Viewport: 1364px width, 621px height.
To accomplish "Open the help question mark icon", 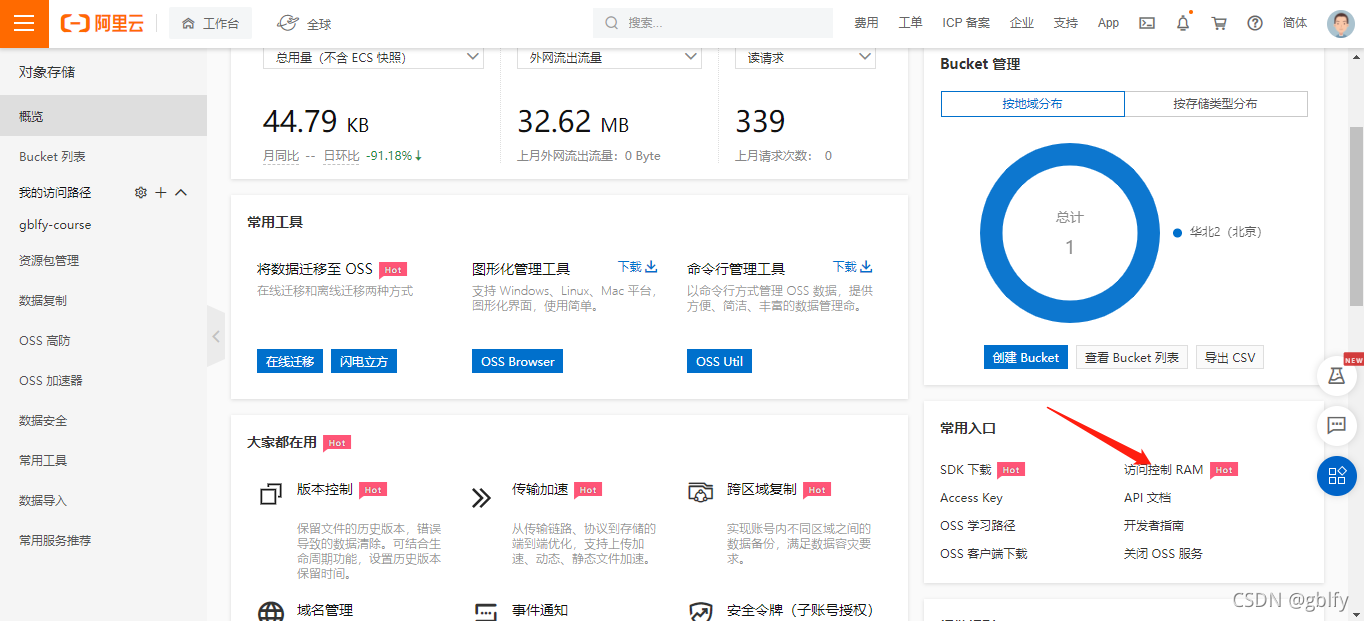I will pyautogui.click(x=1255, y=23).
